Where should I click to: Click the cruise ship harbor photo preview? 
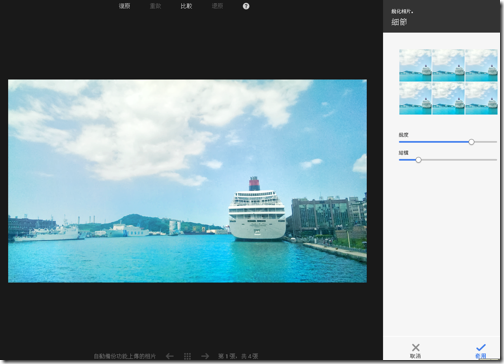(187, 181)
